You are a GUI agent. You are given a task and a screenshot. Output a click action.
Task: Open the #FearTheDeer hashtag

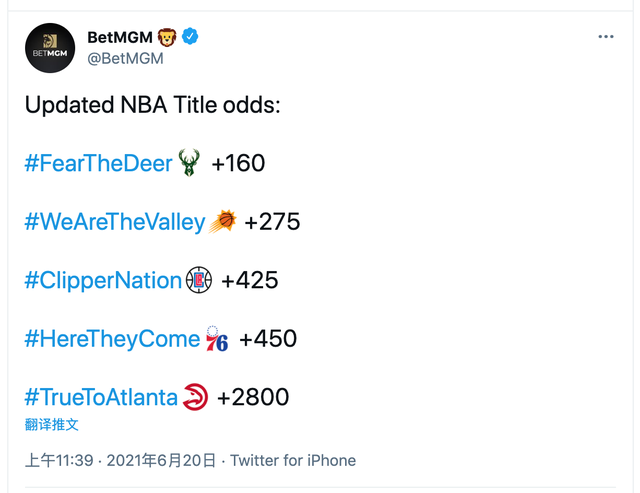click(x=99, y=163)
